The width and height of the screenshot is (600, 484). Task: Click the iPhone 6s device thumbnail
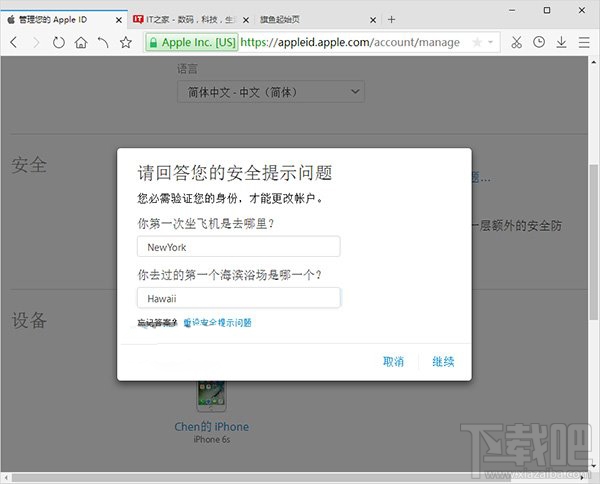coord(211,396)
